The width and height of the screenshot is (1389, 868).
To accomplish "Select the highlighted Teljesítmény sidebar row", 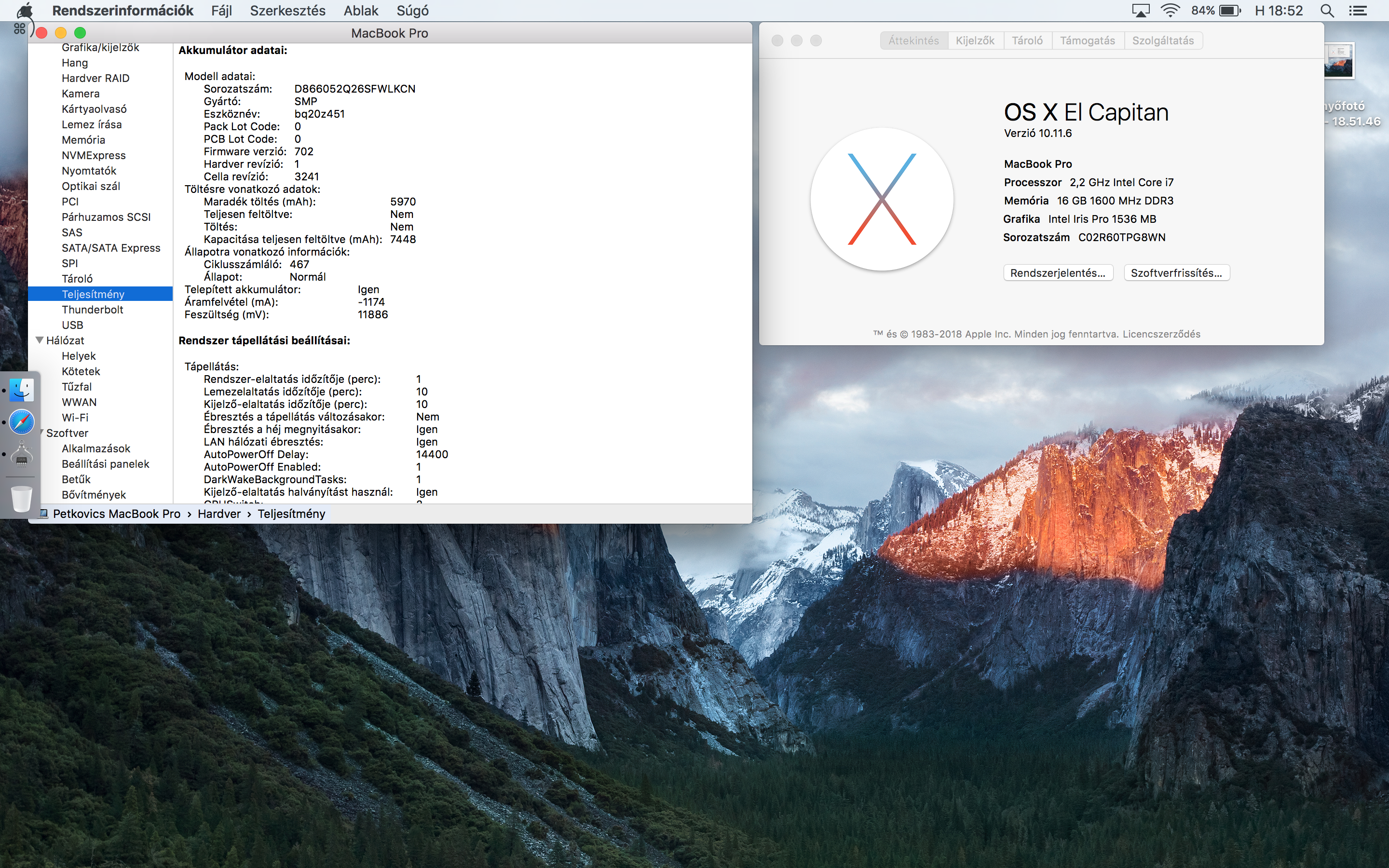I will pyautogui.click(x=100, y=294).
